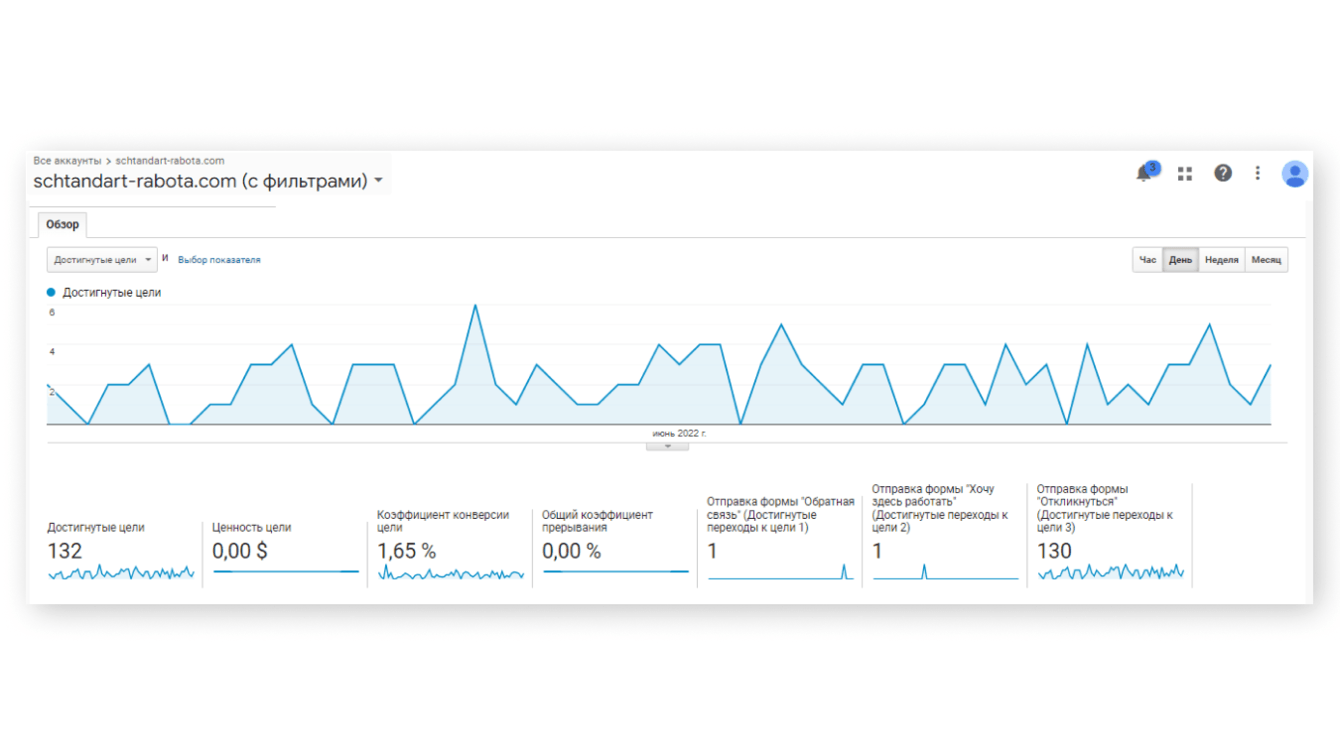Open the Достигнутые цели metric dropdown
1340x756 pixels.
coord(102,260)
